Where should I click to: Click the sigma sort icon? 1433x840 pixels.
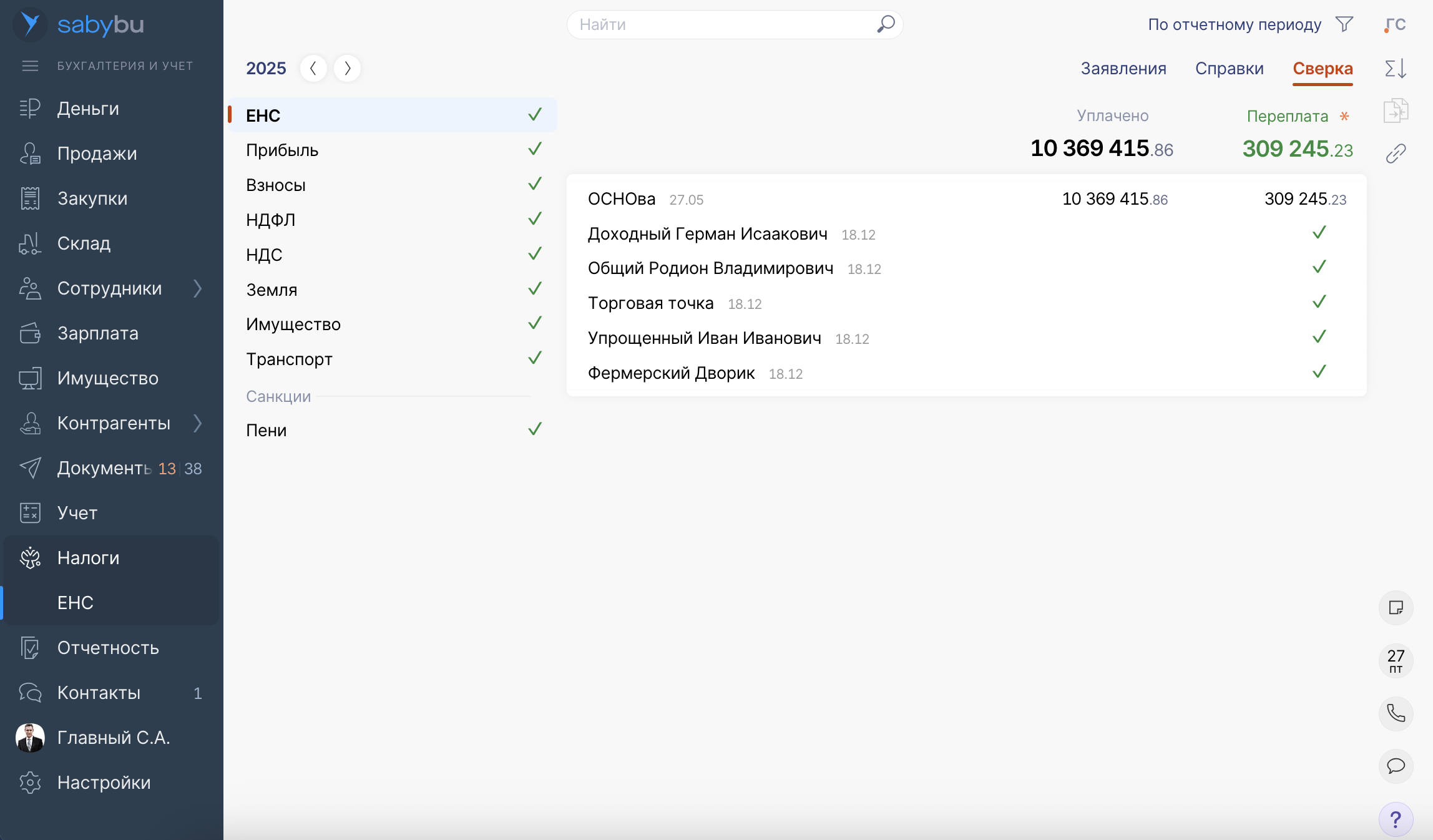tap(1396, 68)
